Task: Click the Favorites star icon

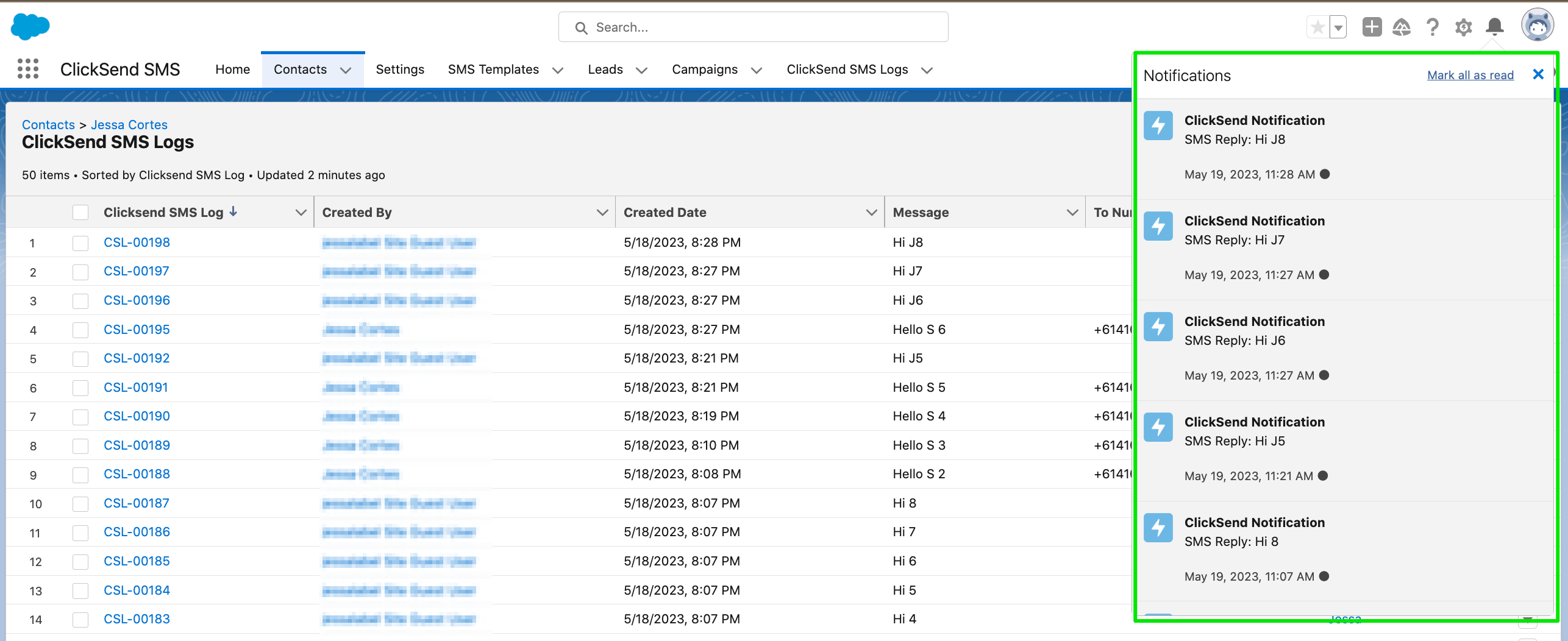Action: [1317, 27]
